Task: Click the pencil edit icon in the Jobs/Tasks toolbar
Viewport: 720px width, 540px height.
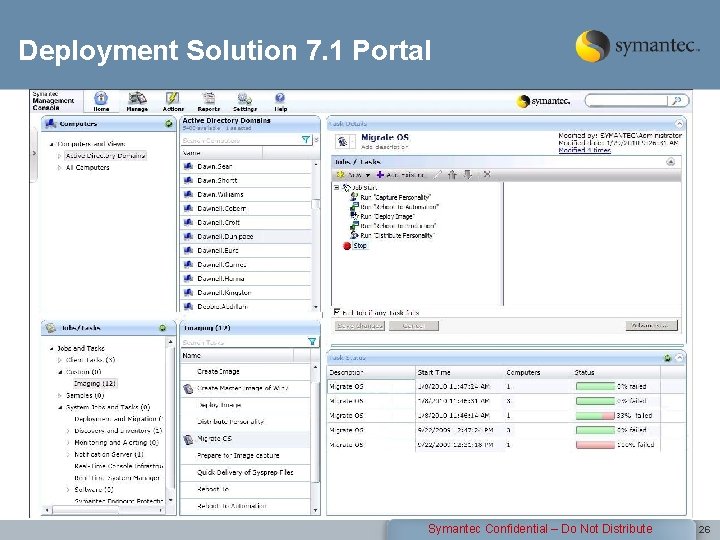Action: [x=438, y=174]
